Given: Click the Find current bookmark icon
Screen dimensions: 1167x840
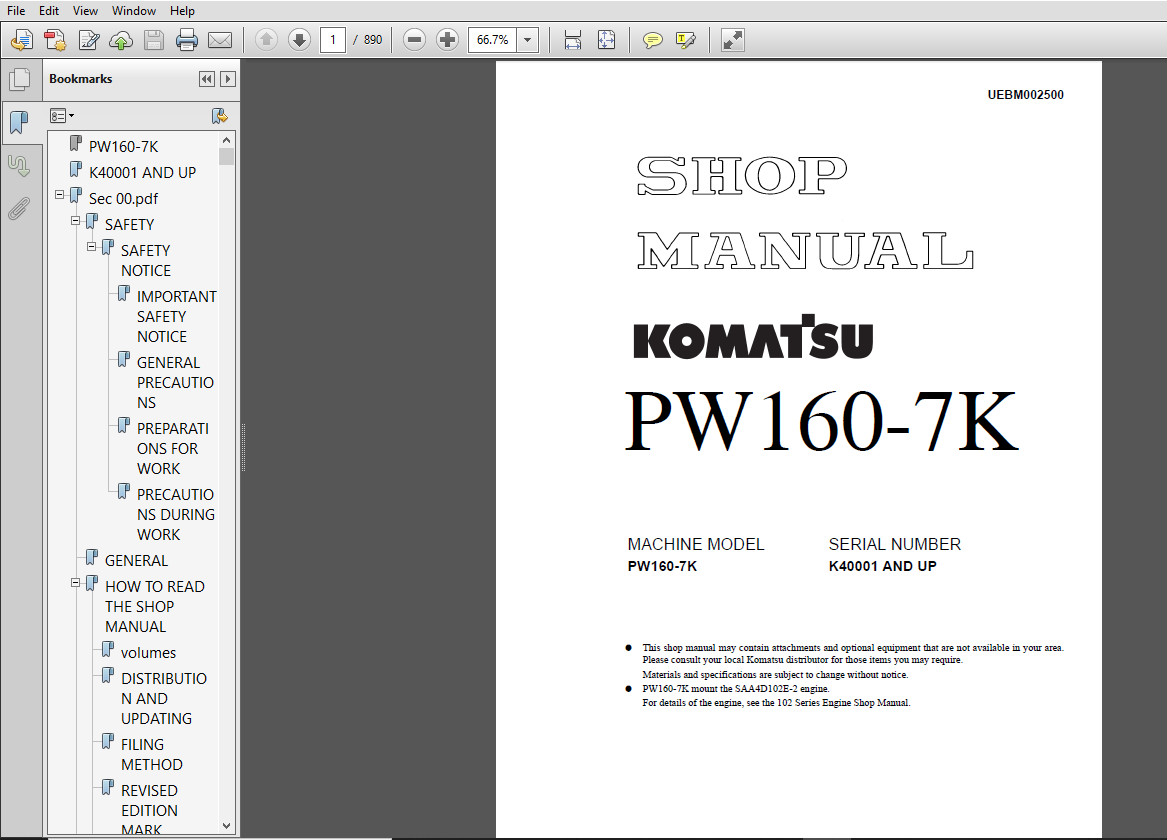Looking at the screenshot, I should [220, 116].
